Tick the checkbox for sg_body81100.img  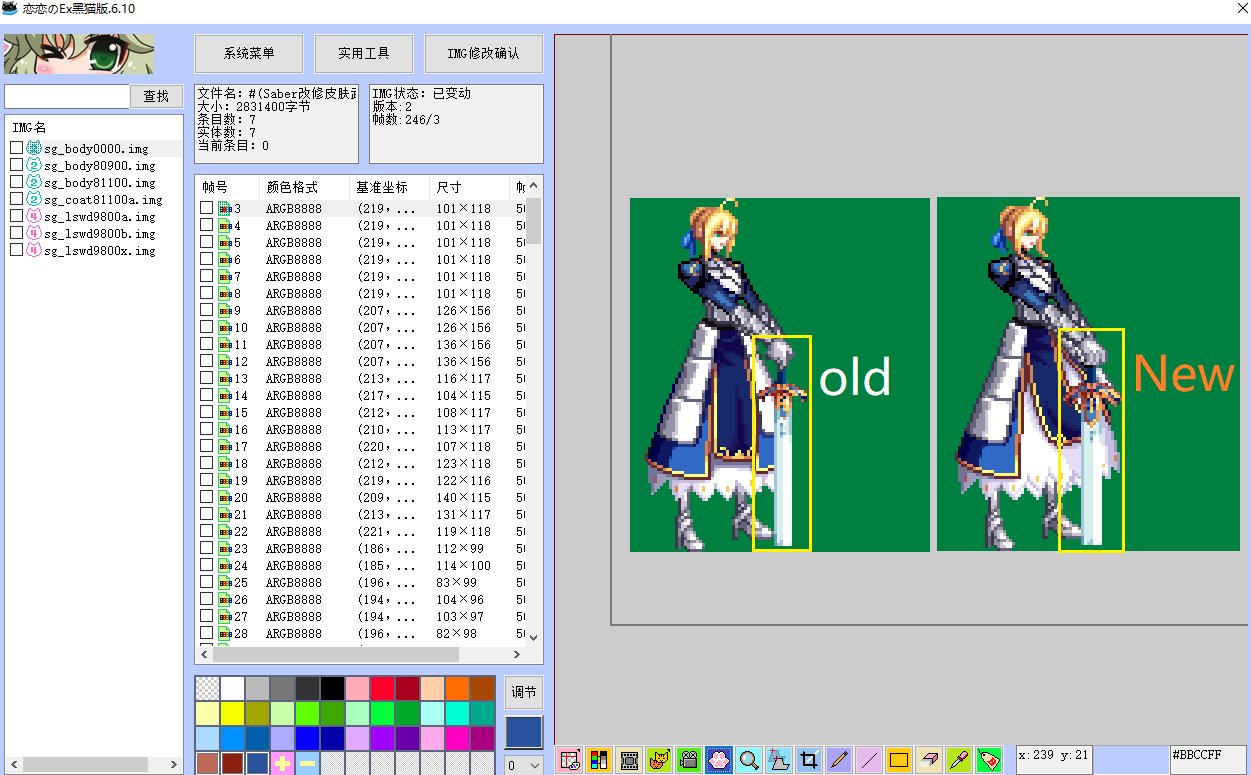[x=16, y=182]
